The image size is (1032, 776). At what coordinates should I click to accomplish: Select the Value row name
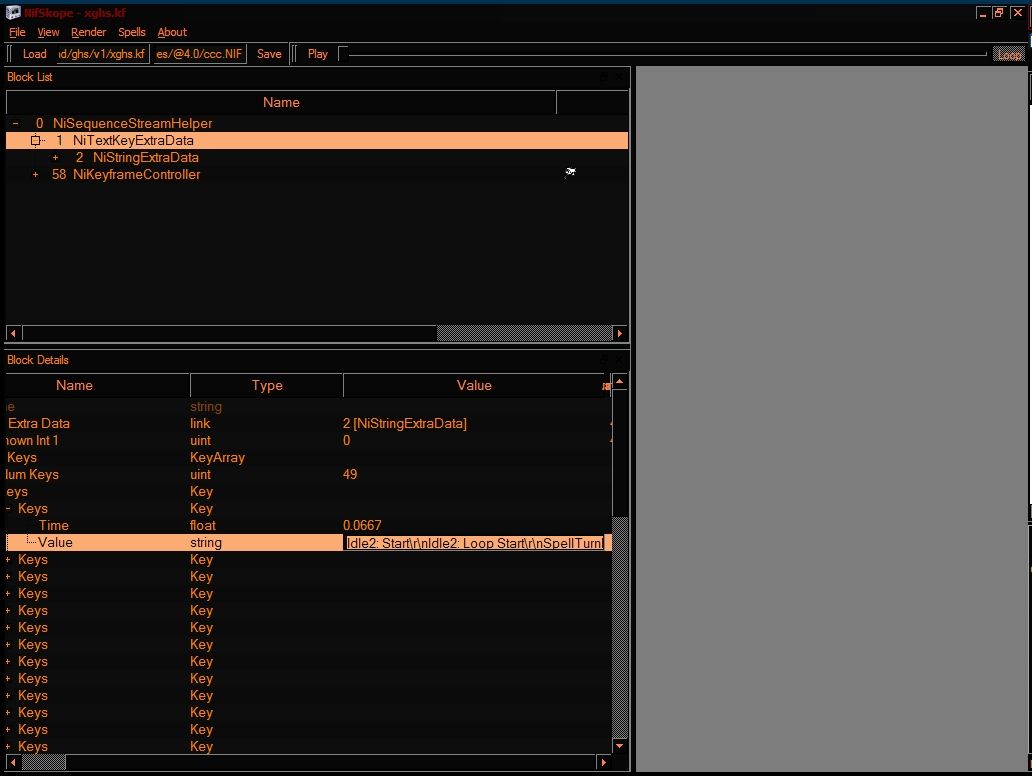(55, 542)
